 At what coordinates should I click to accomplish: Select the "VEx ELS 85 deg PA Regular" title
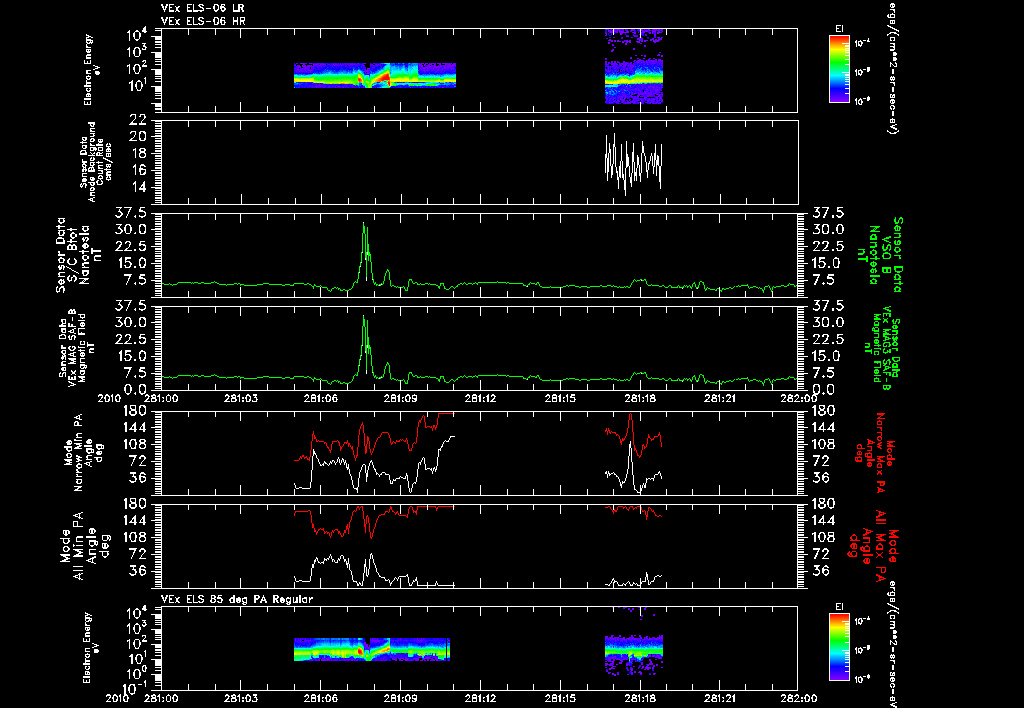237,599
